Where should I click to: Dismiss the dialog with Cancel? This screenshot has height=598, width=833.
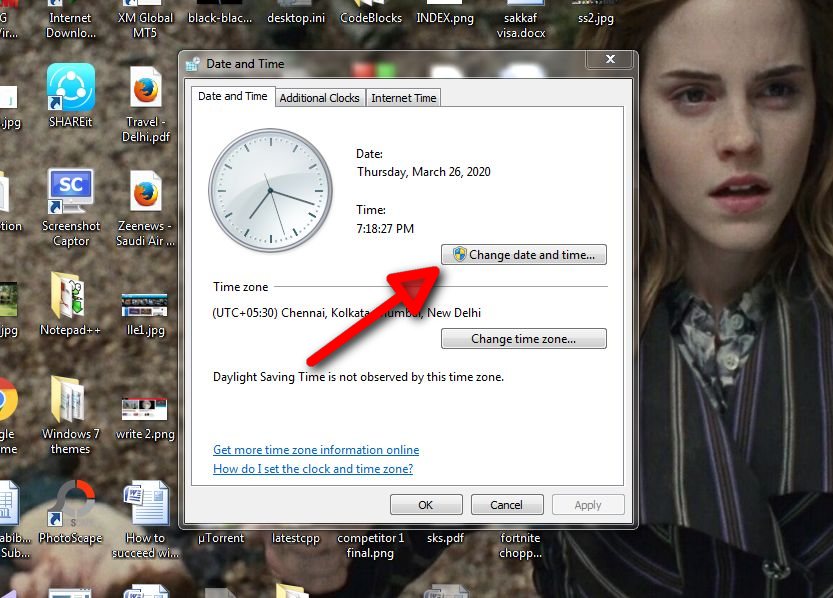click(x=507, y=505)
